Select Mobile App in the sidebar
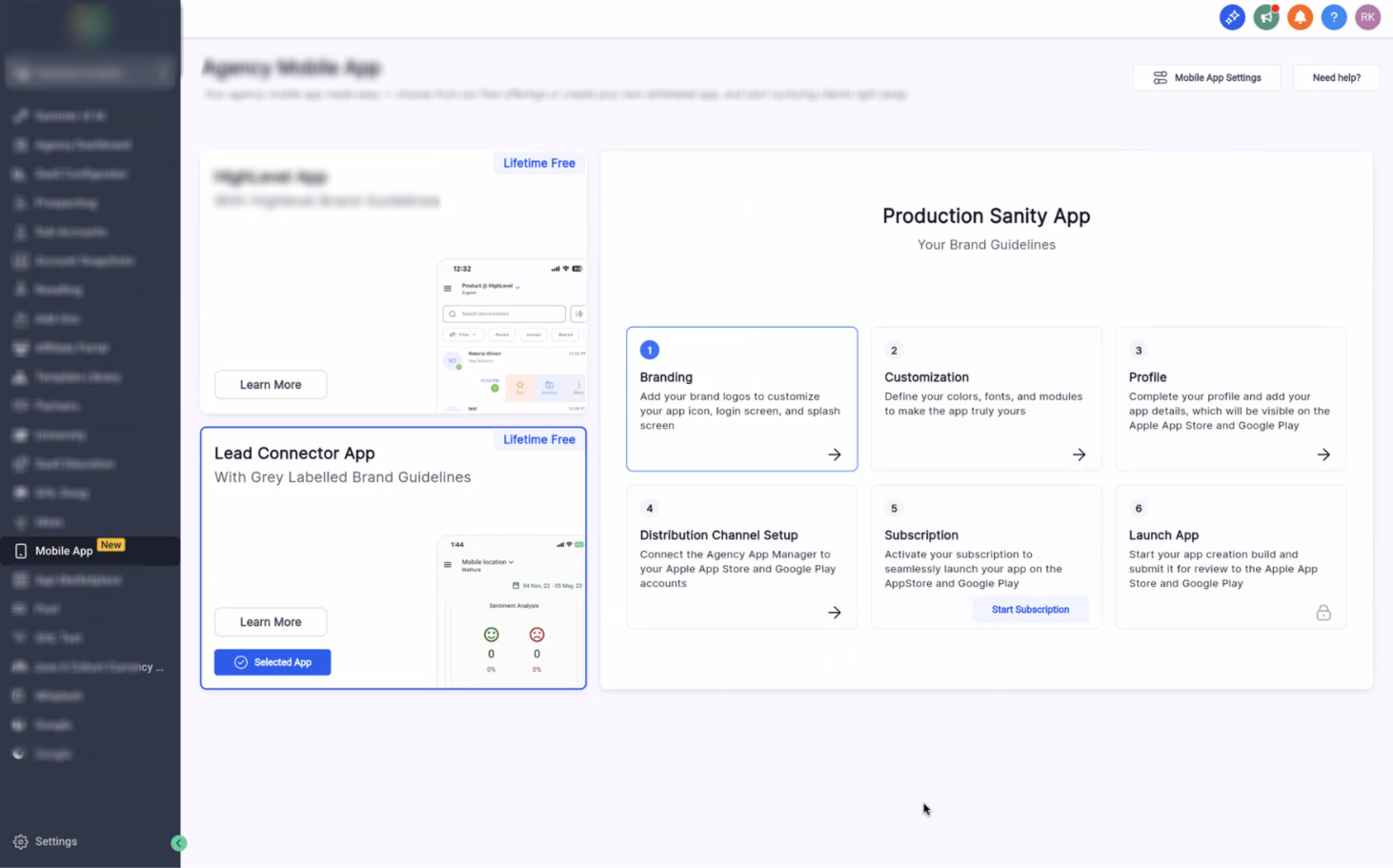The width and height of the screenshot is (1393, 868). click(91, 551)
